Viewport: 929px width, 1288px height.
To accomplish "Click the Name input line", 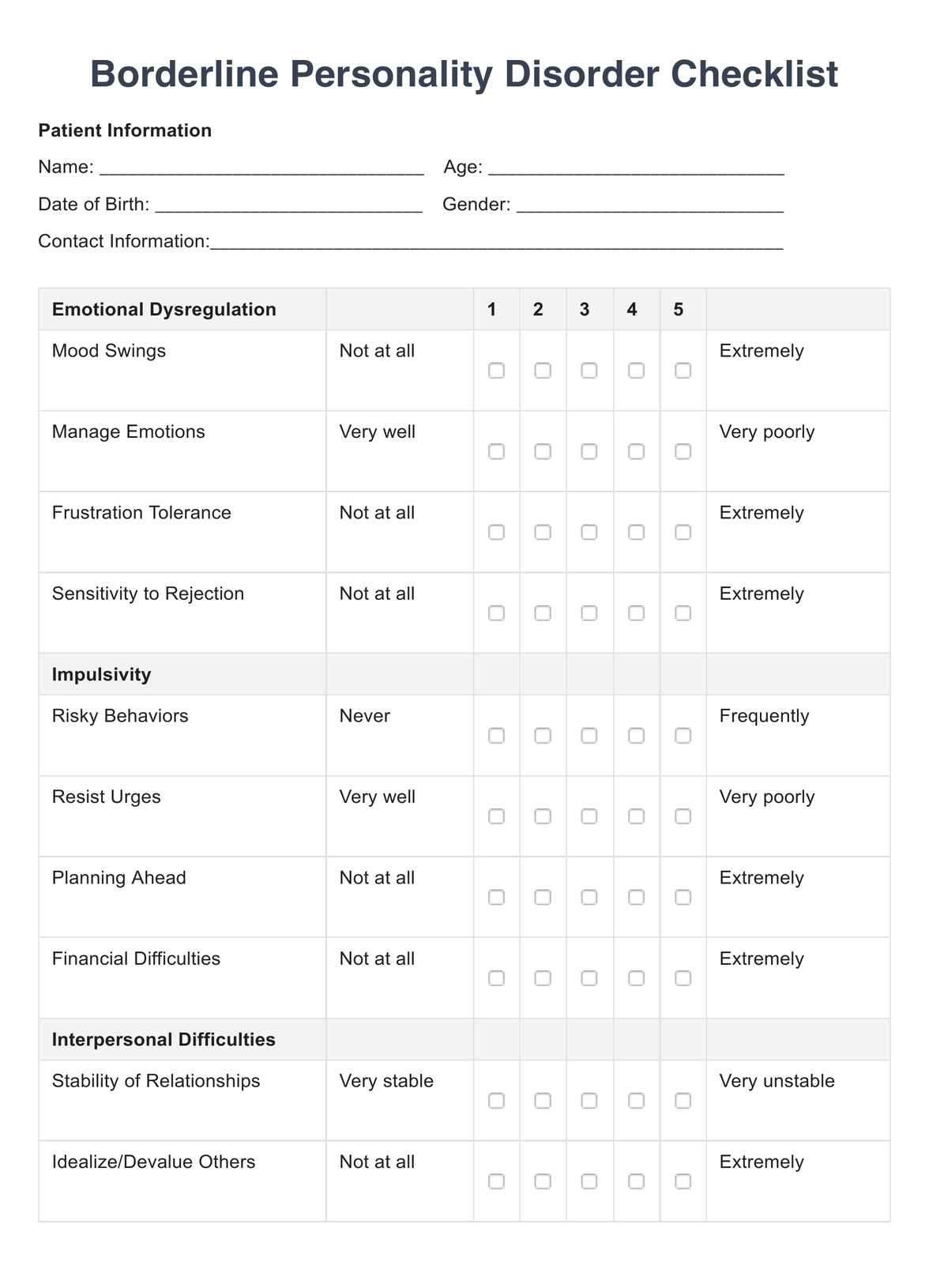I will pyautogui.click(x=261, y=168).
